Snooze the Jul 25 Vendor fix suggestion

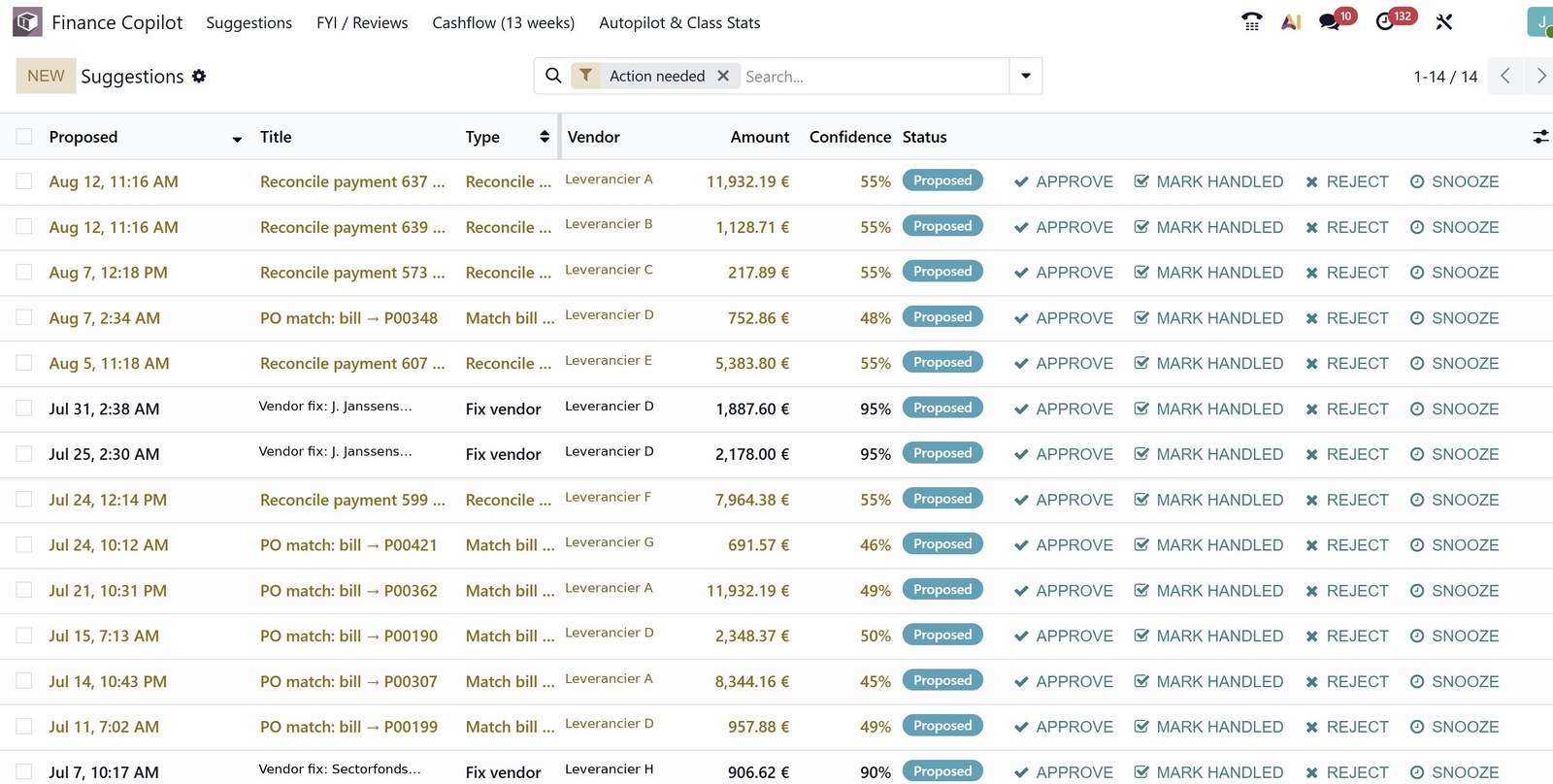[x=1454, y=454]
